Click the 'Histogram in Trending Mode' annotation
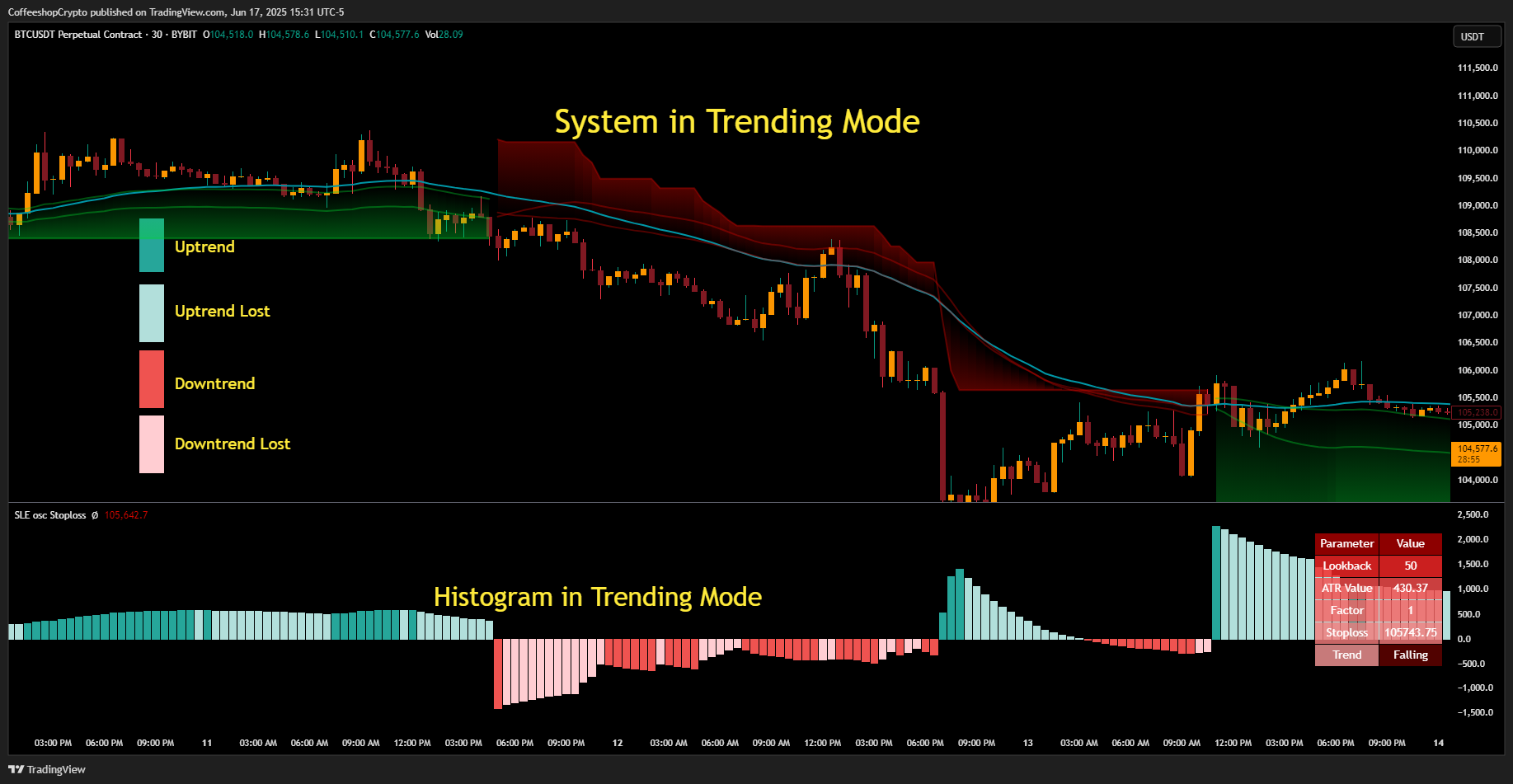 pos(598,596)
